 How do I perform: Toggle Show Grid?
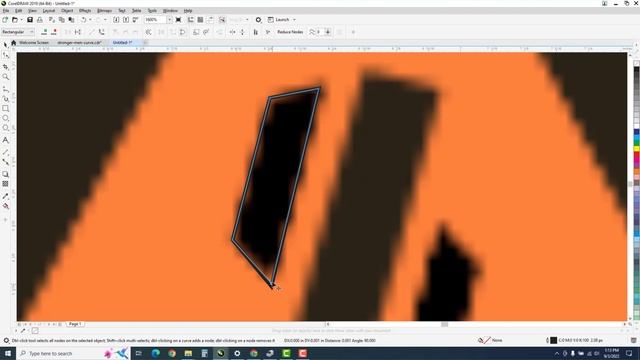coord(200,20)
